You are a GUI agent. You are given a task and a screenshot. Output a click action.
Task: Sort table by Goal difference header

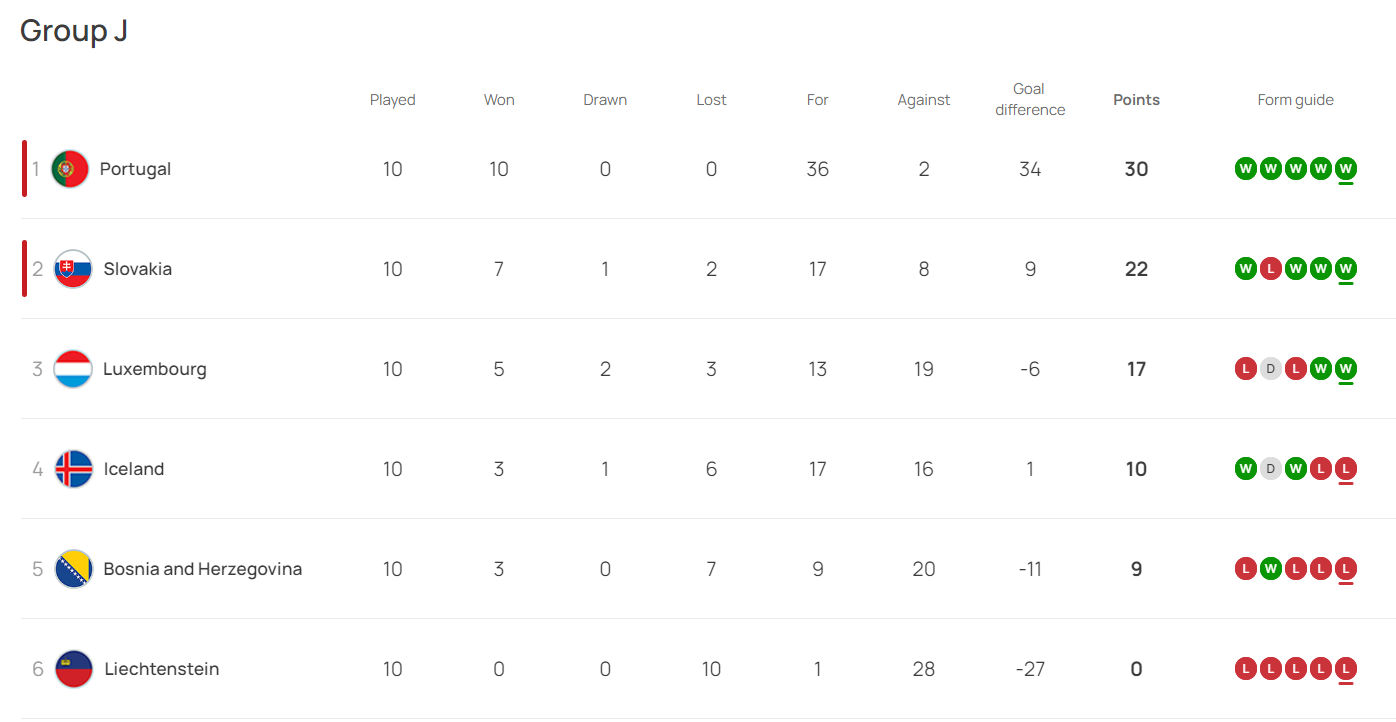pyautogui.click(x=1030, y=100)
